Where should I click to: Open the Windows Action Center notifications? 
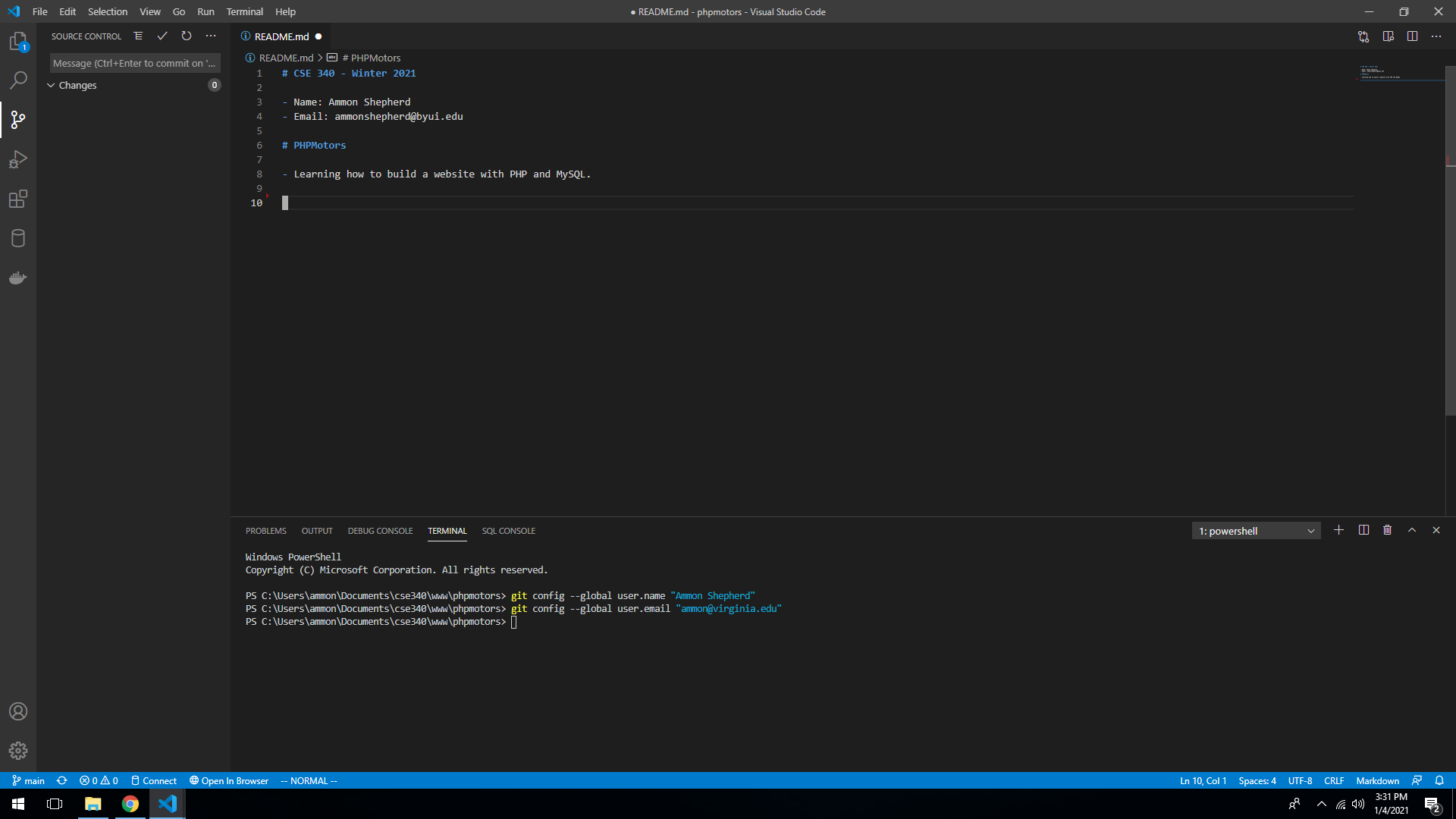coord(1432,805)
